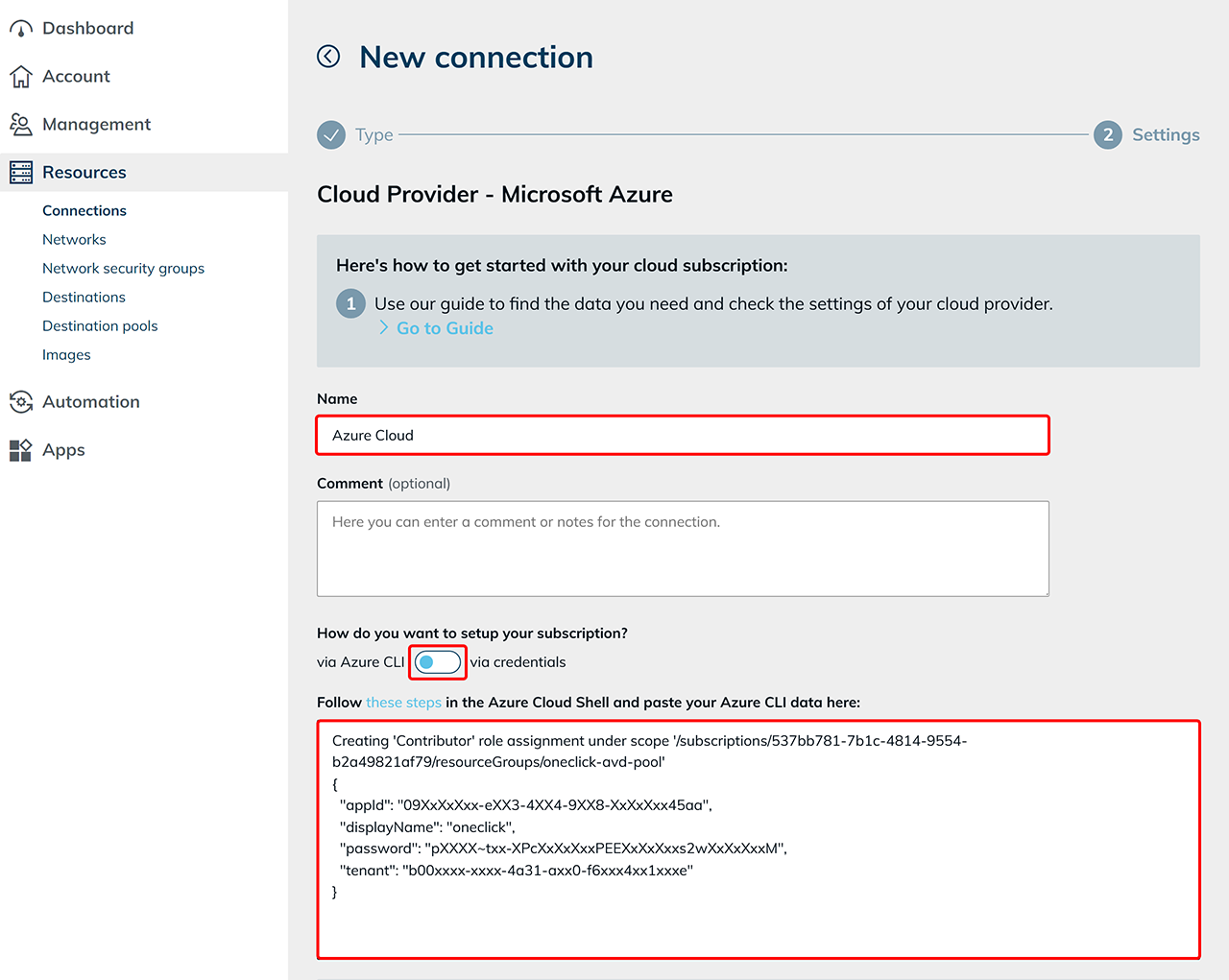Click the Name input field
This screenshot has height=980, width=1229.
tap(683, 436)
